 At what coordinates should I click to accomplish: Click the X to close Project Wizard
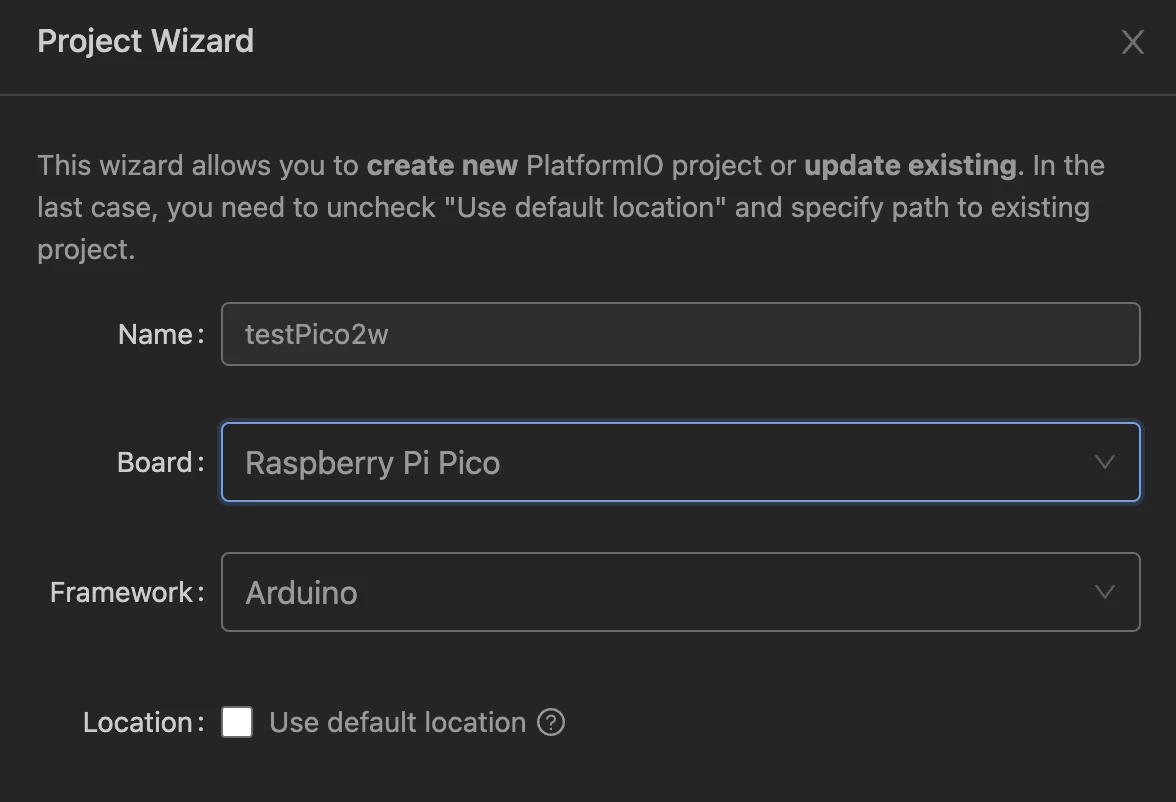1132,42
